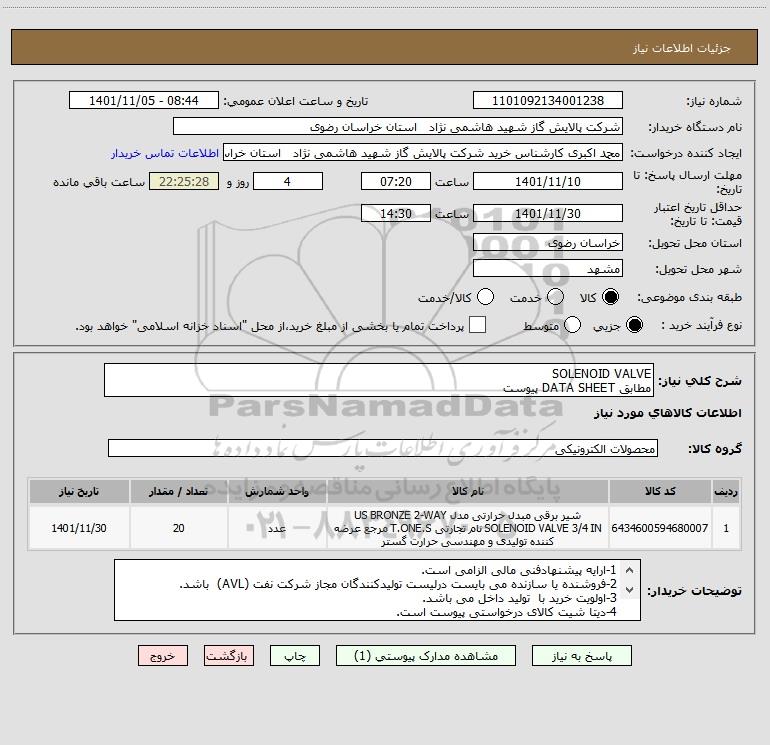
Task: Click the نام کالا column header
Action: pos(468,491)
